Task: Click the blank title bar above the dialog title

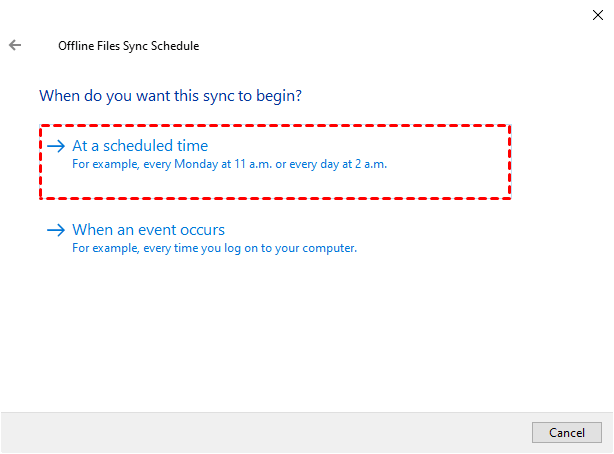Action: 300,15
